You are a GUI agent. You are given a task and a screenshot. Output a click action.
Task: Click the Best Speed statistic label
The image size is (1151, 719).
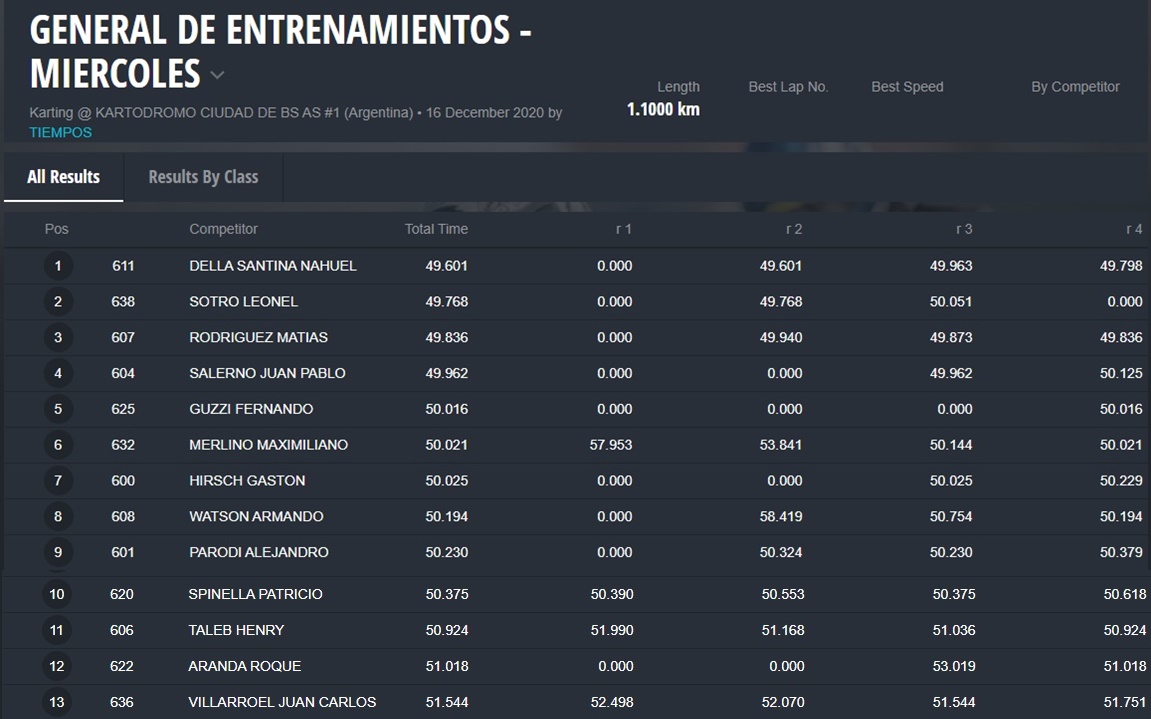point(907,87)
